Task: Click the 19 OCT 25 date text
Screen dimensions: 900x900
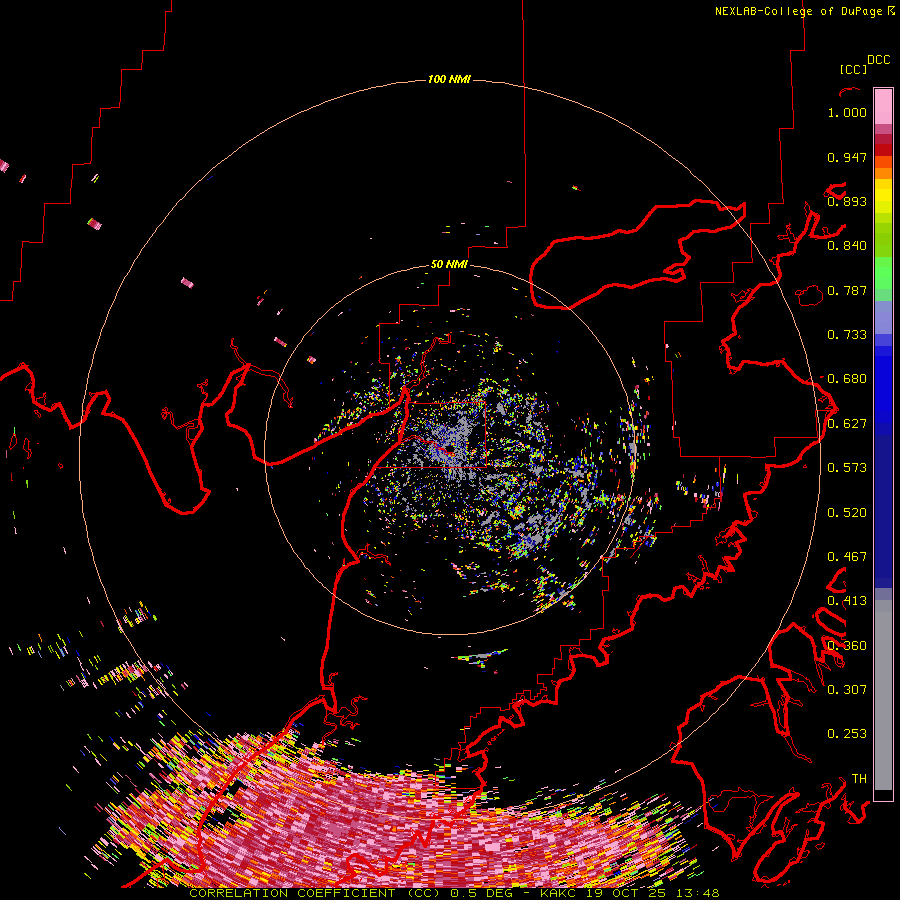Action: pos(626,893)
